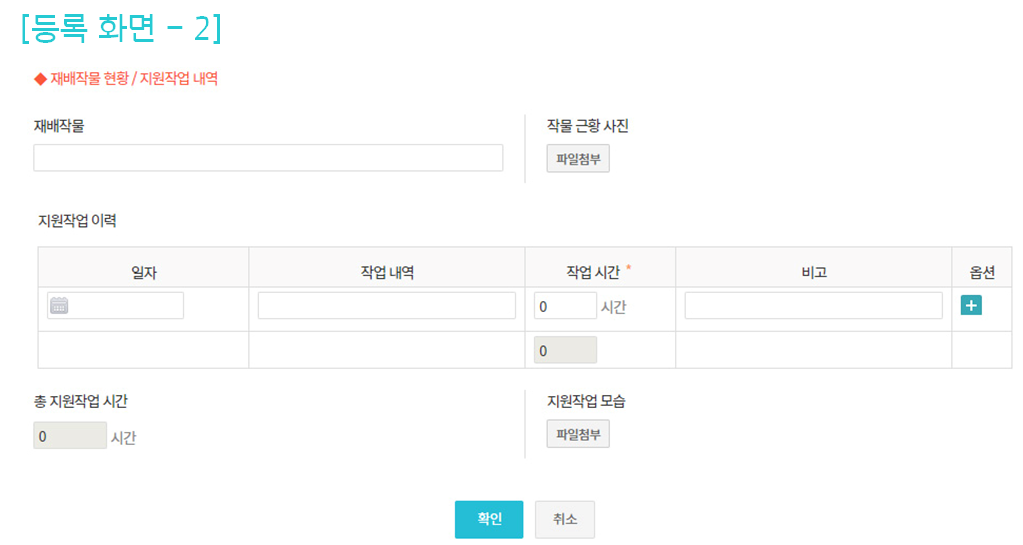Focus the 재배작물 text input
This screenshot has height=545, width=1023.
pyautogui.click(x=268, y=158)
